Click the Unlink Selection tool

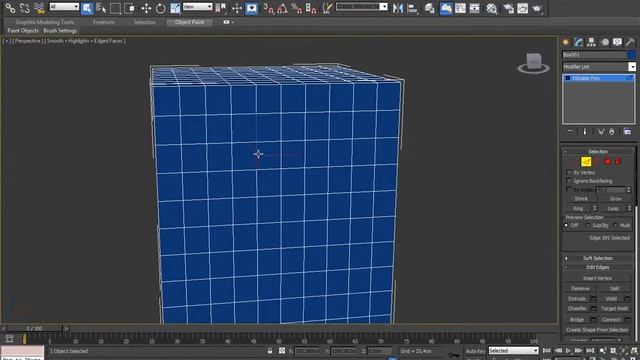click(24, 8)
